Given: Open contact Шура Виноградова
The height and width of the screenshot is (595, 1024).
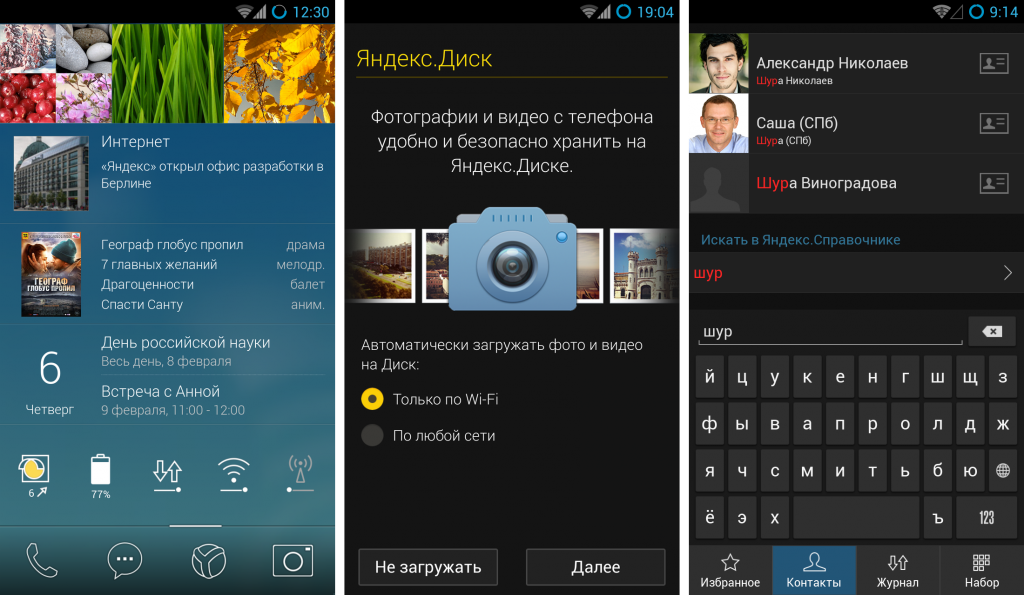Looking at the screenshot, I should pyautogui.click(x=856, y=184).
